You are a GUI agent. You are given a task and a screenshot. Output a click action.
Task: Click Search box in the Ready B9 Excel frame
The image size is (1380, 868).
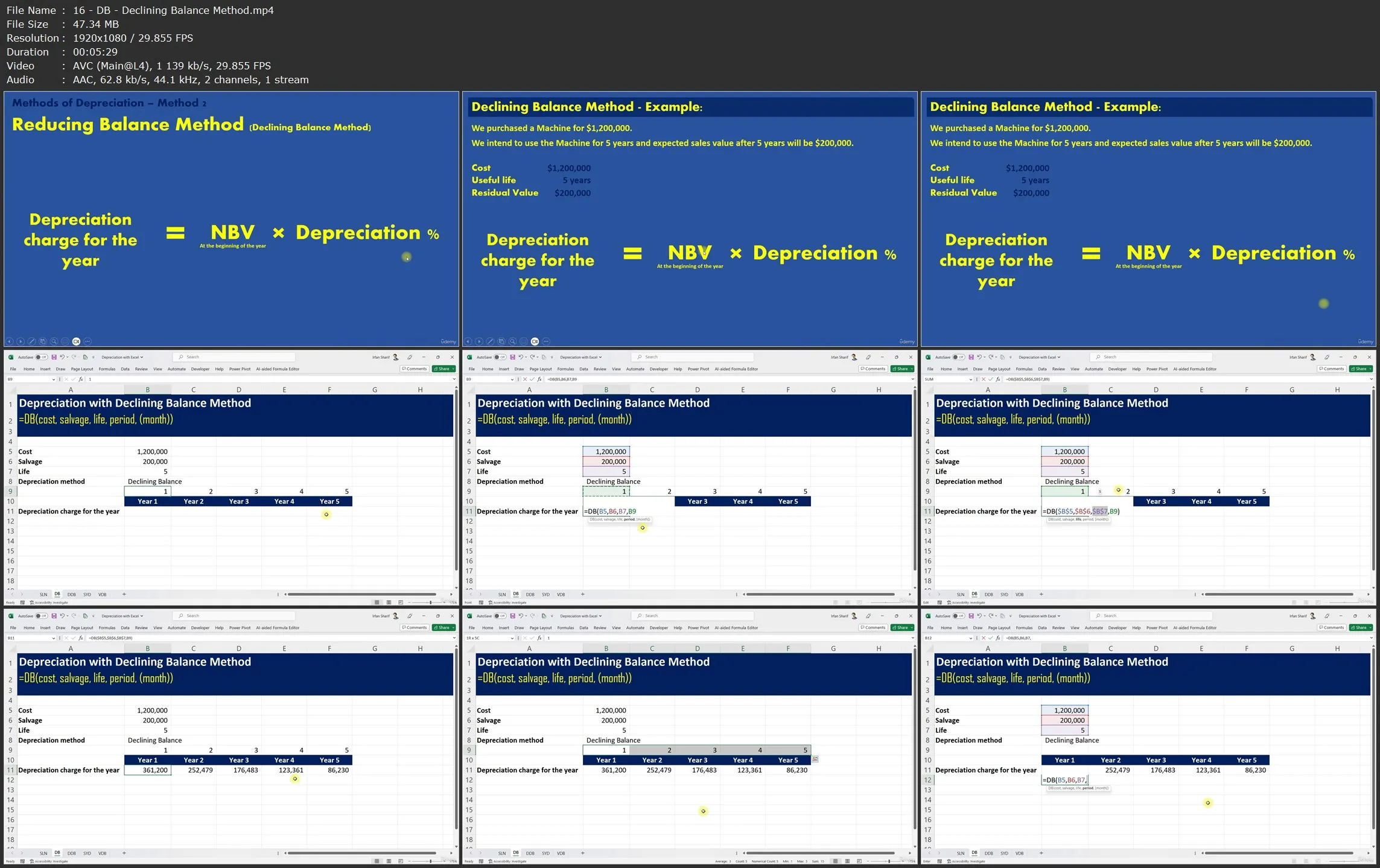(234, 357)
